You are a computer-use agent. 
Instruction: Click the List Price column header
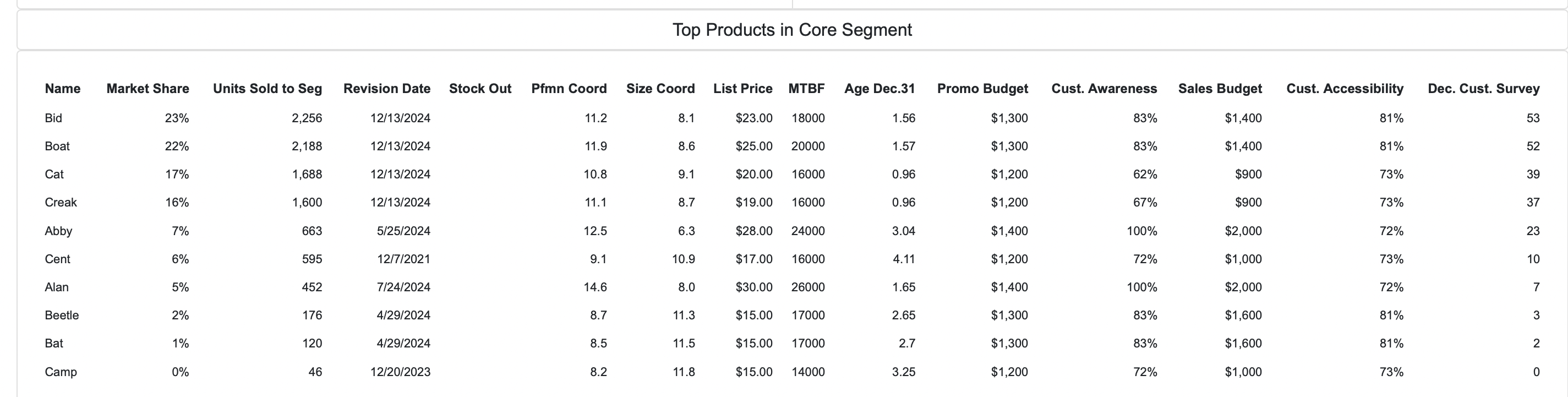[742, 89]
